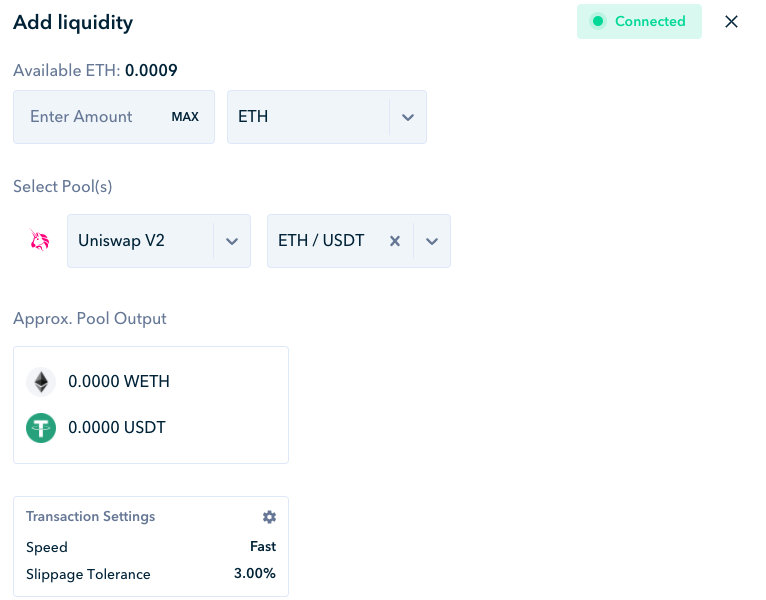The height and width of the screenshot is (600, 766).
Task: Click the 0.0000 USDT output amount
Action: 117,428
